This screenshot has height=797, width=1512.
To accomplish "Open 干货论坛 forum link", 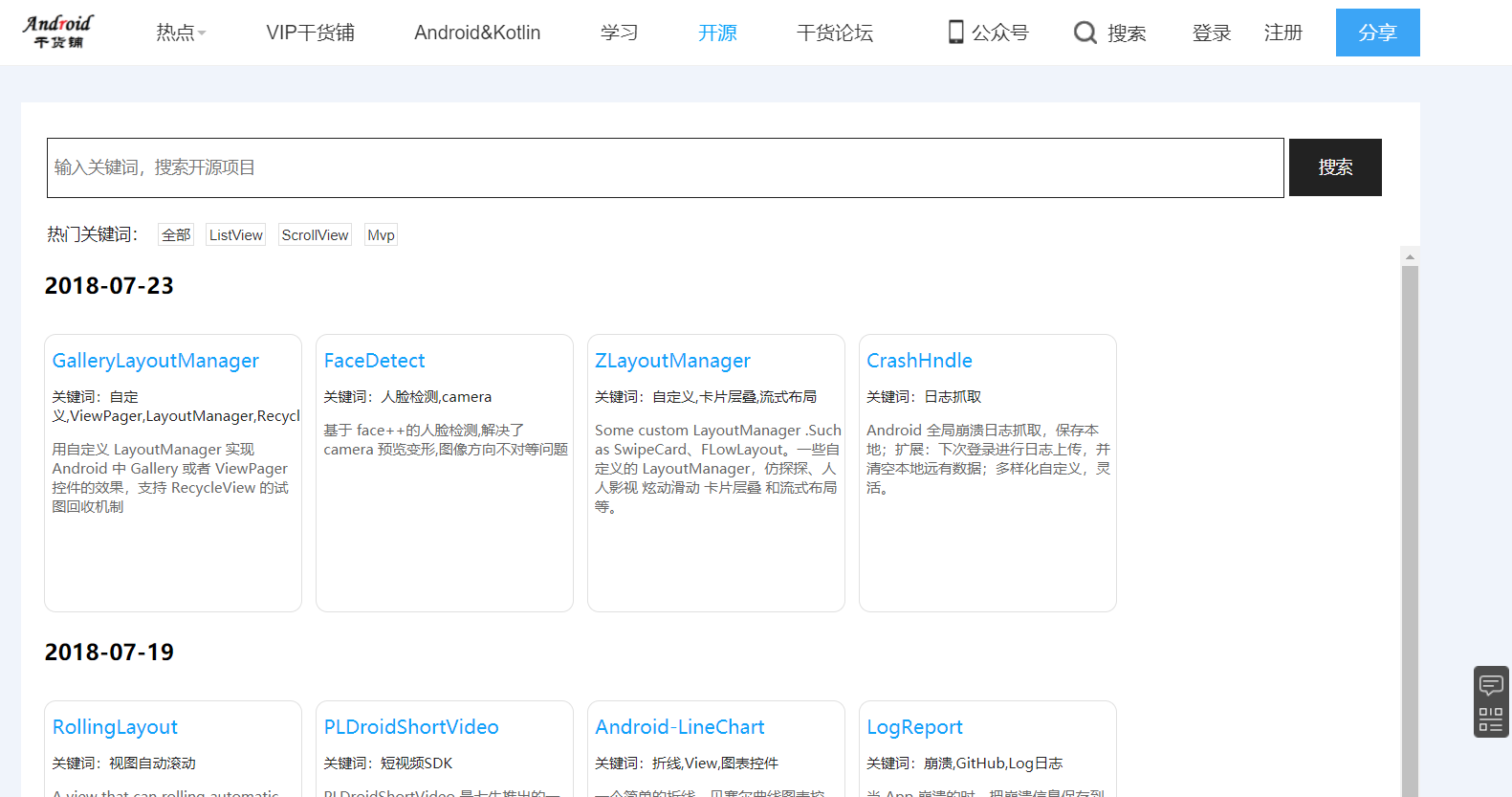I will [835, 33].
